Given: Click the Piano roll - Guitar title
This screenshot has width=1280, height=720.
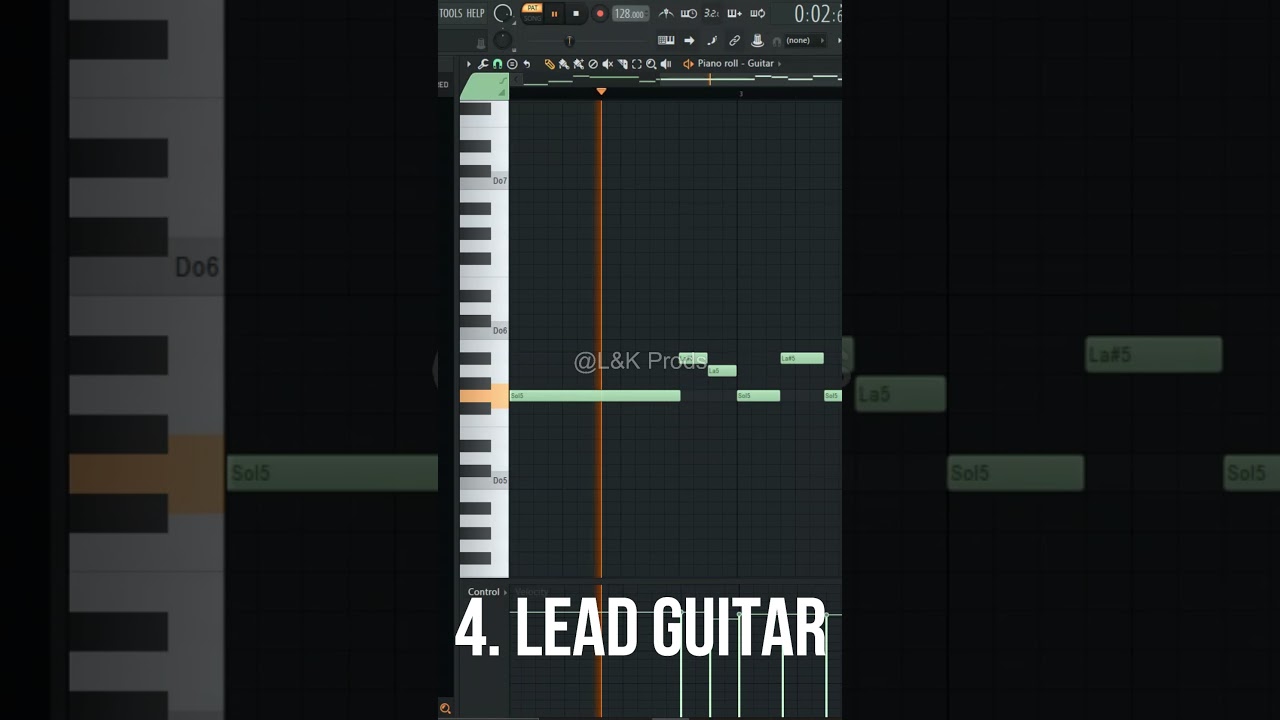Looking at the screenshot, I should tap(736, 64).
